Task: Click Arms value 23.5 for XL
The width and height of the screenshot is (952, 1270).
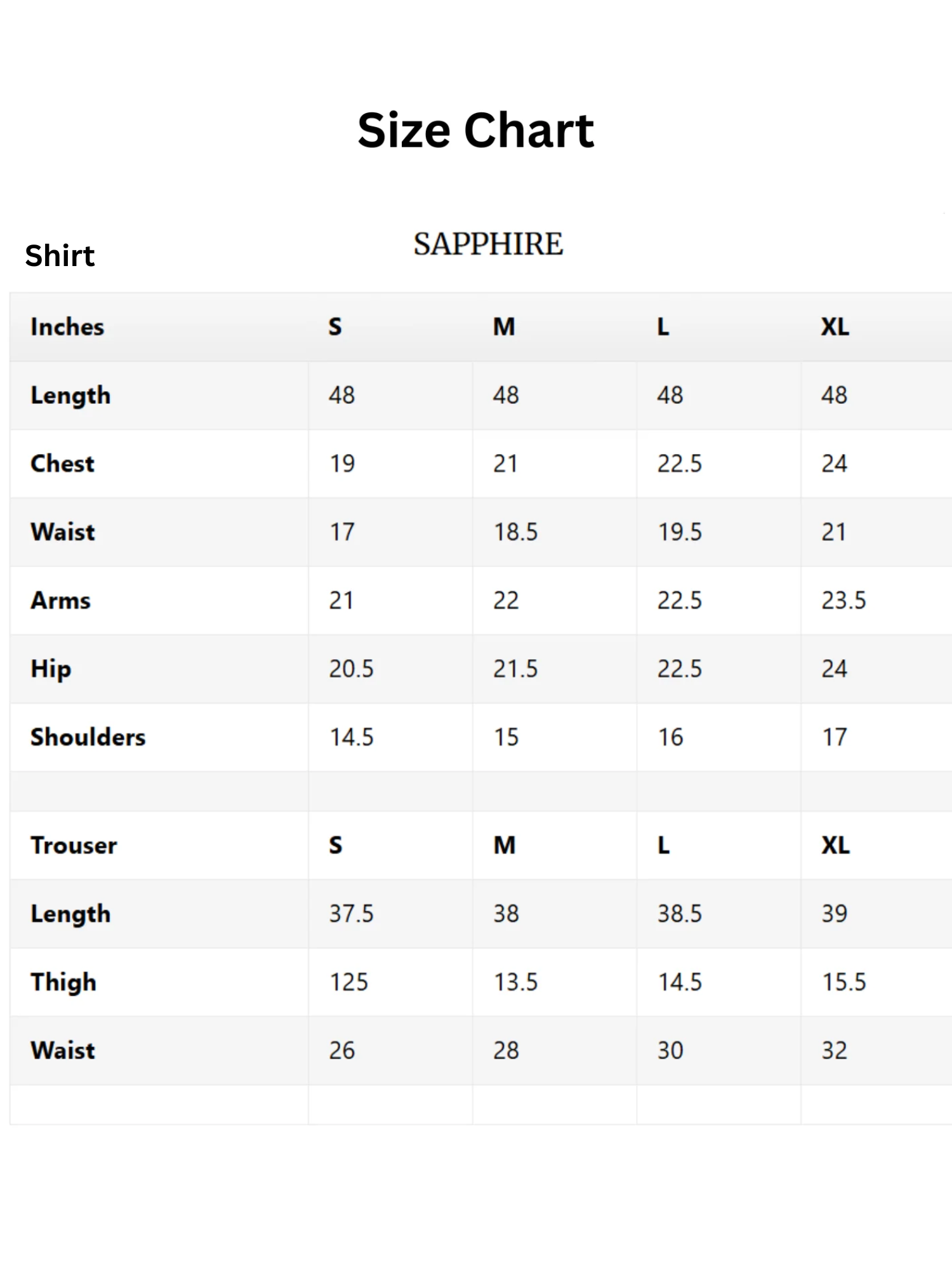Action: 843,601
